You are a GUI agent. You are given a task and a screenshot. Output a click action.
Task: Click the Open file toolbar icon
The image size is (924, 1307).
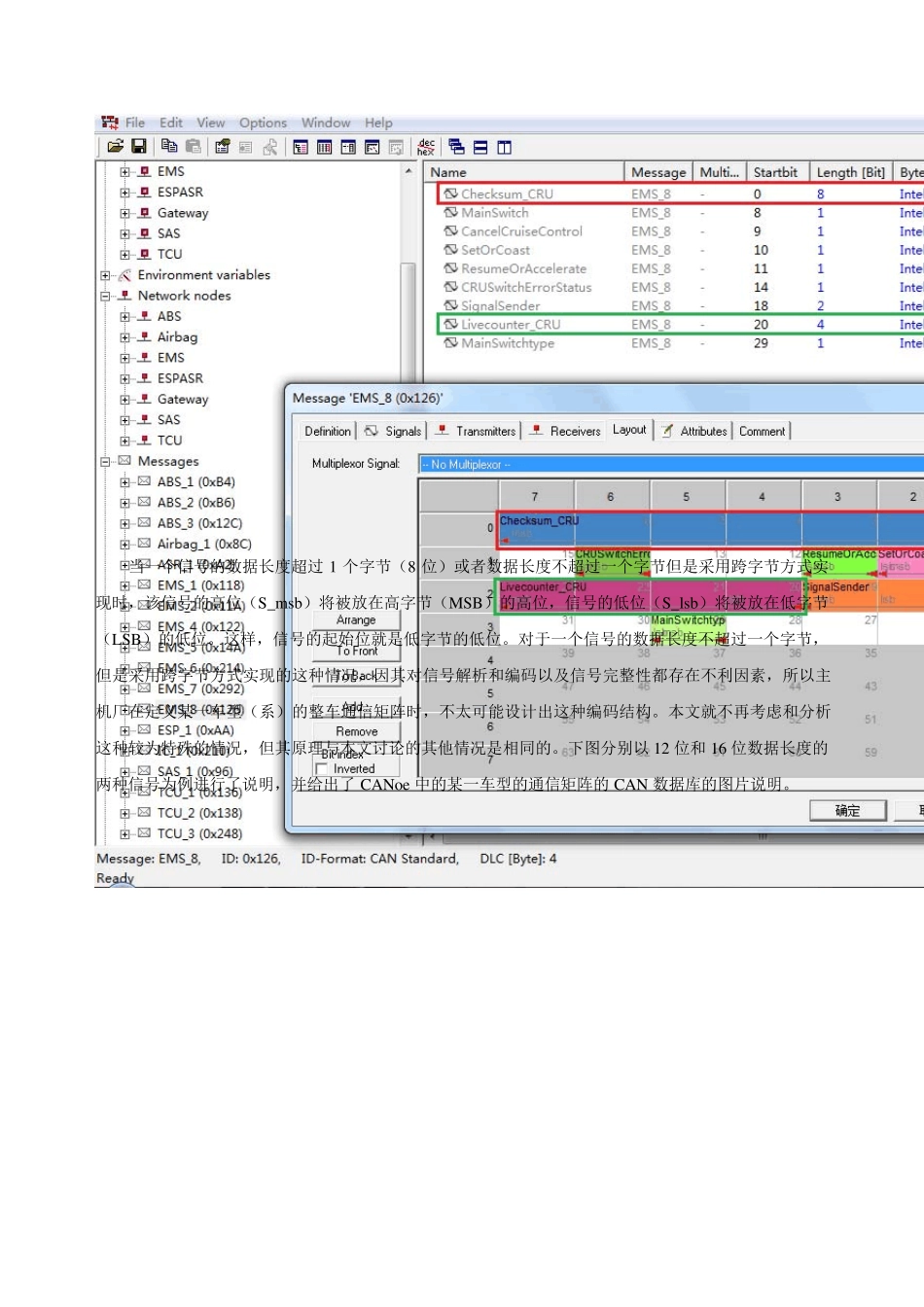click(115, 147)
